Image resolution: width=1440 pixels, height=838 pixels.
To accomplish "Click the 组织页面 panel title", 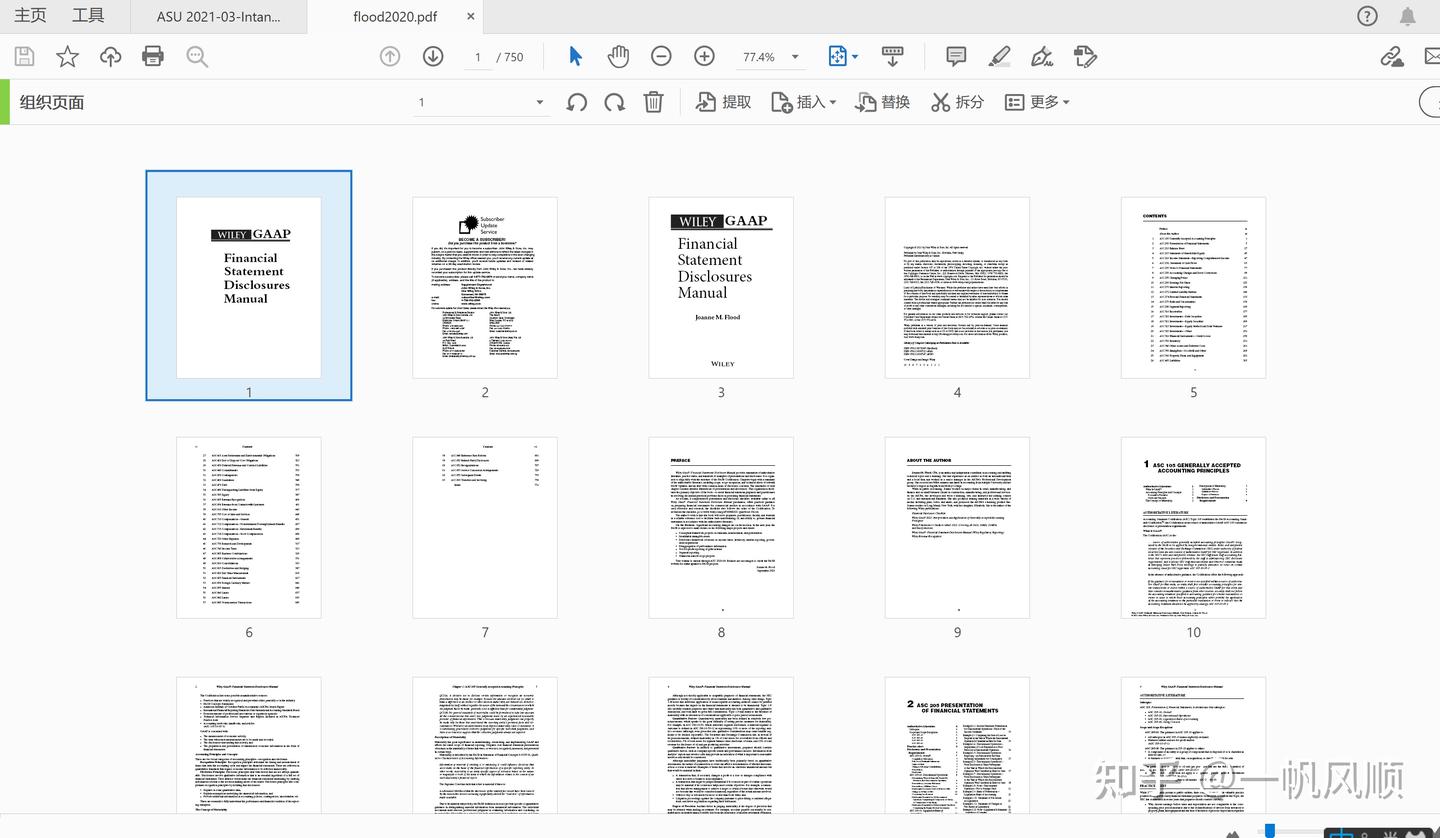I will (x=52, y=102).
